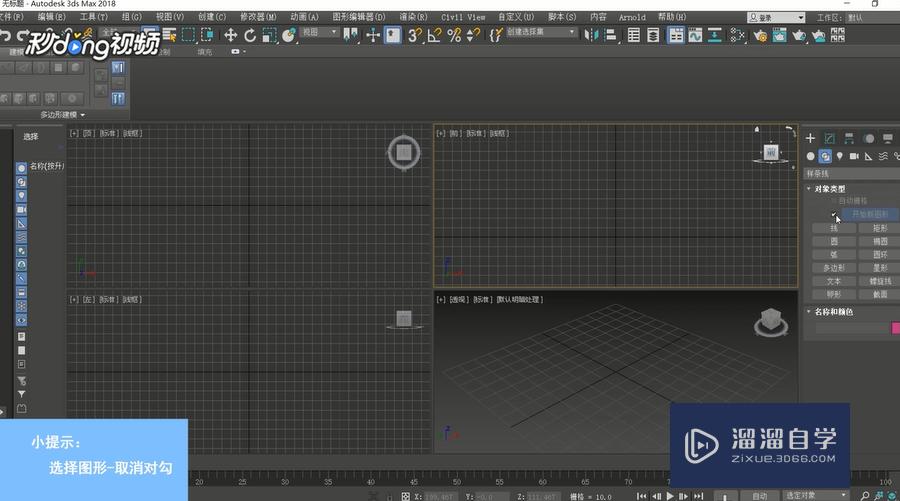Open the named selection sets dropdown
900x501 pixels.
(541, 32)
